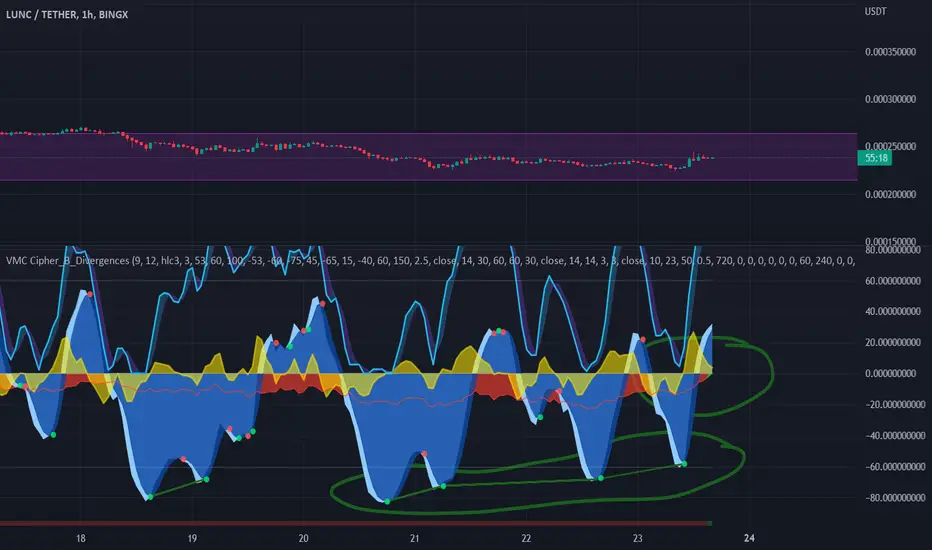Click date 23 on the time axis

pyautogui.click(x=637, y=539)
